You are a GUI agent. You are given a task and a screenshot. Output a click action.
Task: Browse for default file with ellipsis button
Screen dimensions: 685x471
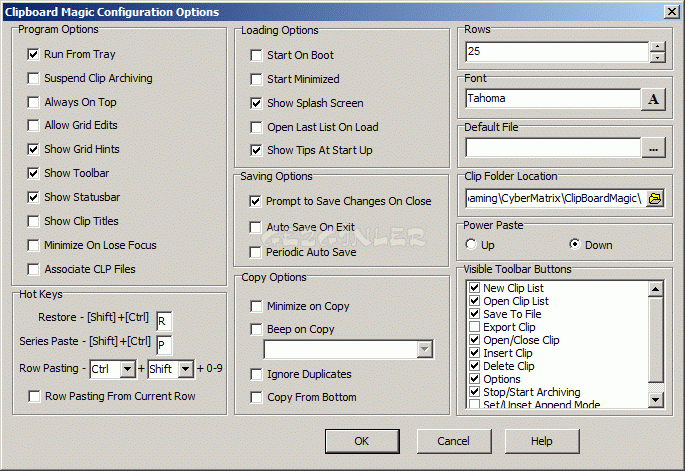coord(653,149)
